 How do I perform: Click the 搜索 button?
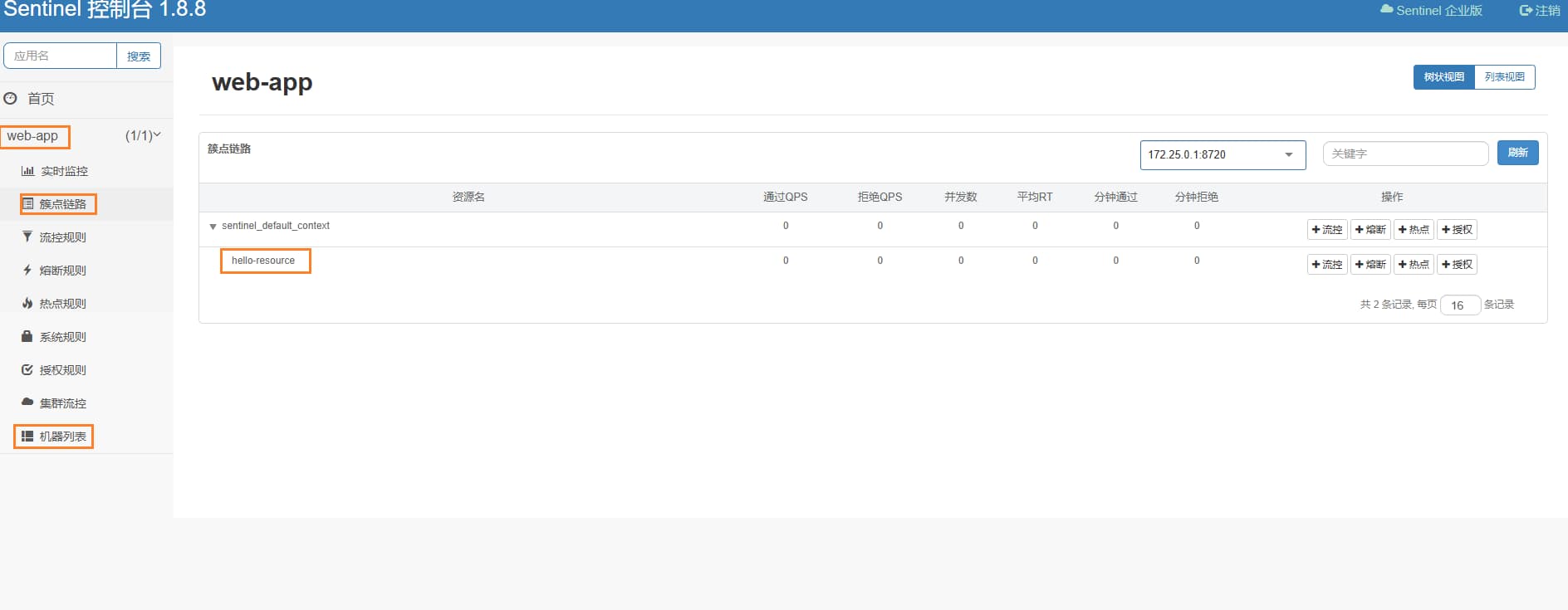139,56
